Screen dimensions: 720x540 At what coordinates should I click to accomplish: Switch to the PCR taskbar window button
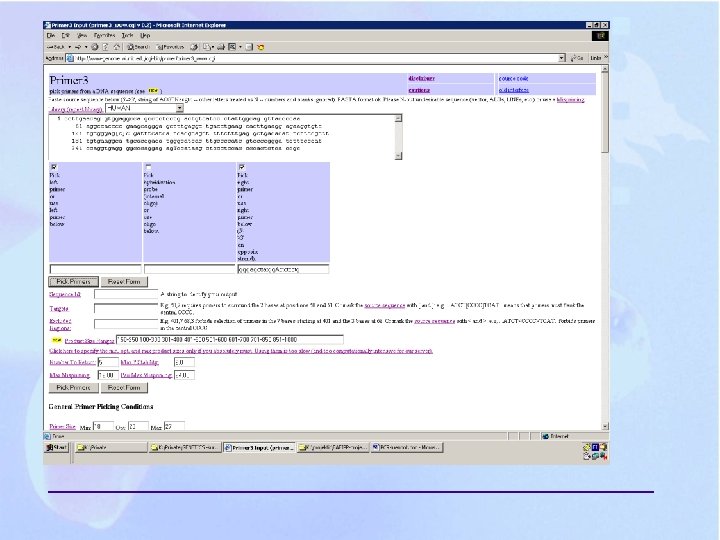(406, 447)
